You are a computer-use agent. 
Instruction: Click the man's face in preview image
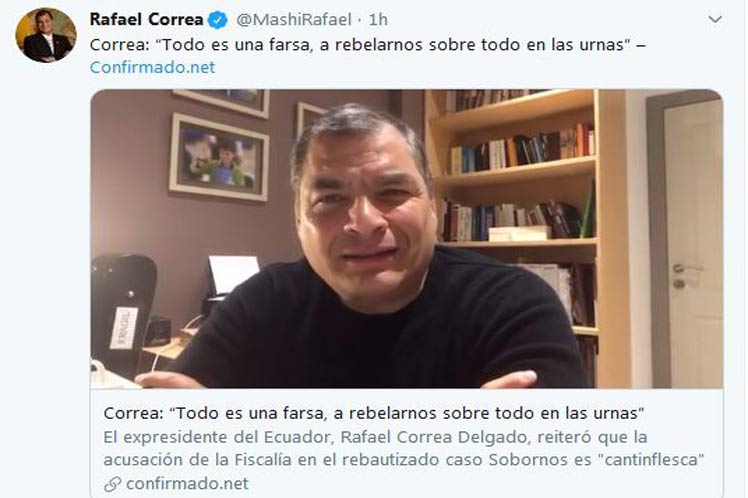(x=364, y=215)
